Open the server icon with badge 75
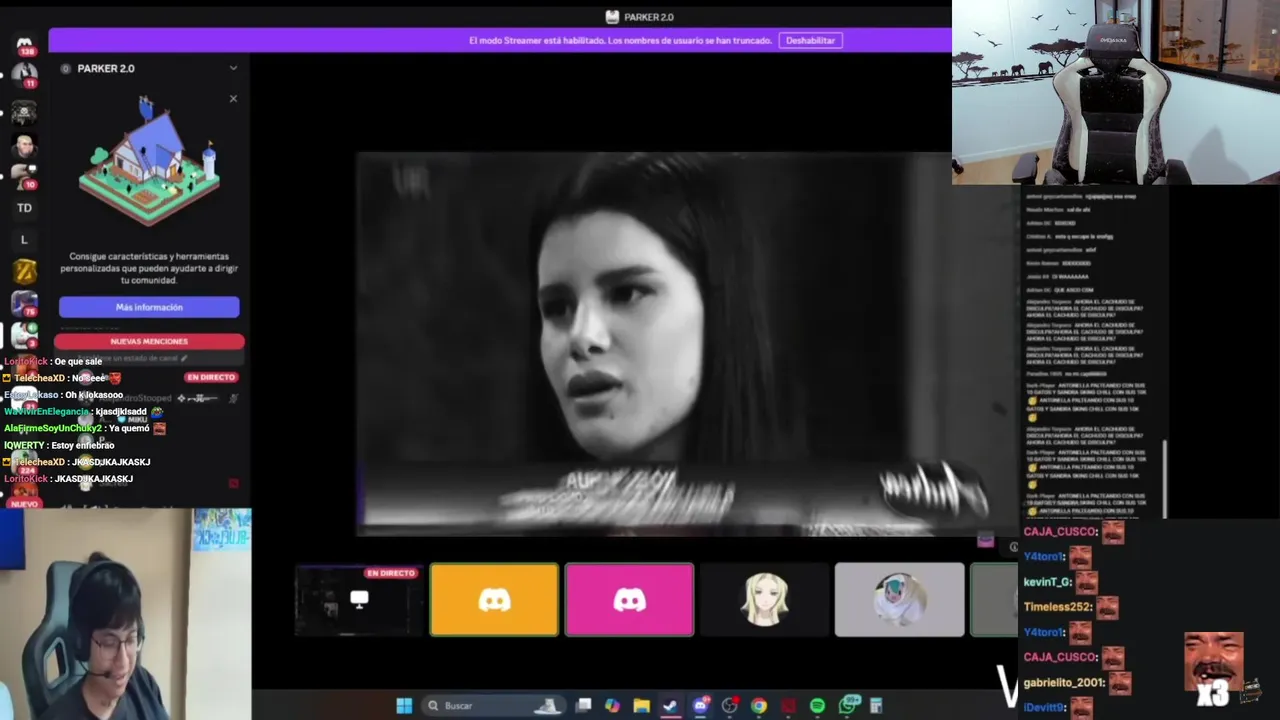The width and height of the screenshot is (1280, 720). pos(24,303)
